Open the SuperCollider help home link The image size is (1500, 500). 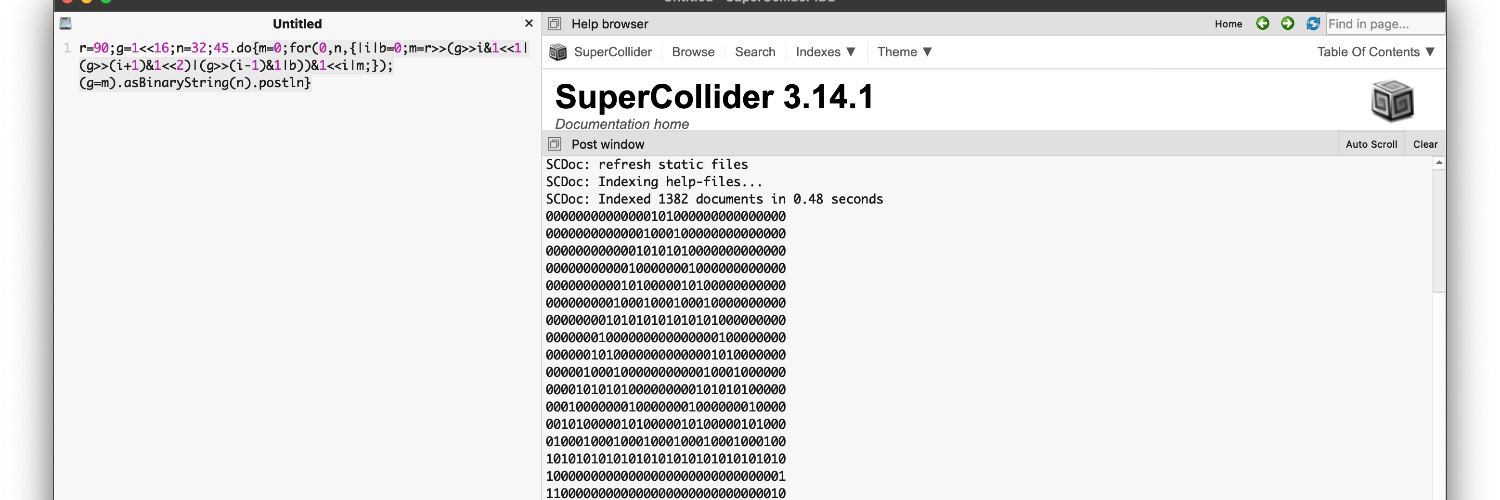coord(613,52)
